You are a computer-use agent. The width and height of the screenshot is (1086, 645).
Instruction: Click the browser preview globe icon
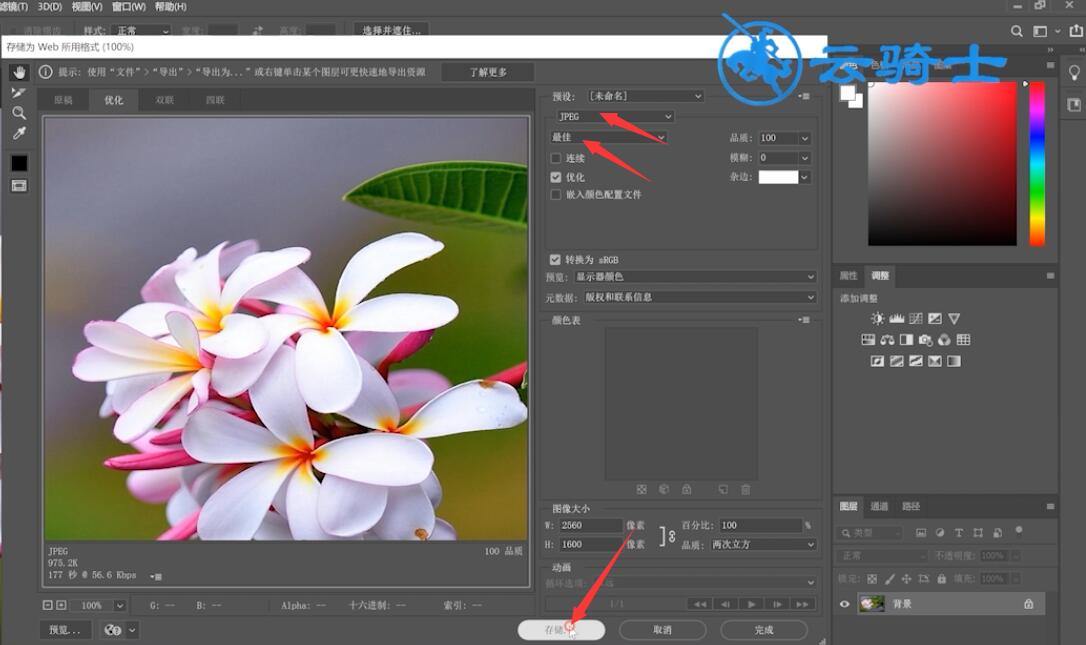click(x=113, y=630)
